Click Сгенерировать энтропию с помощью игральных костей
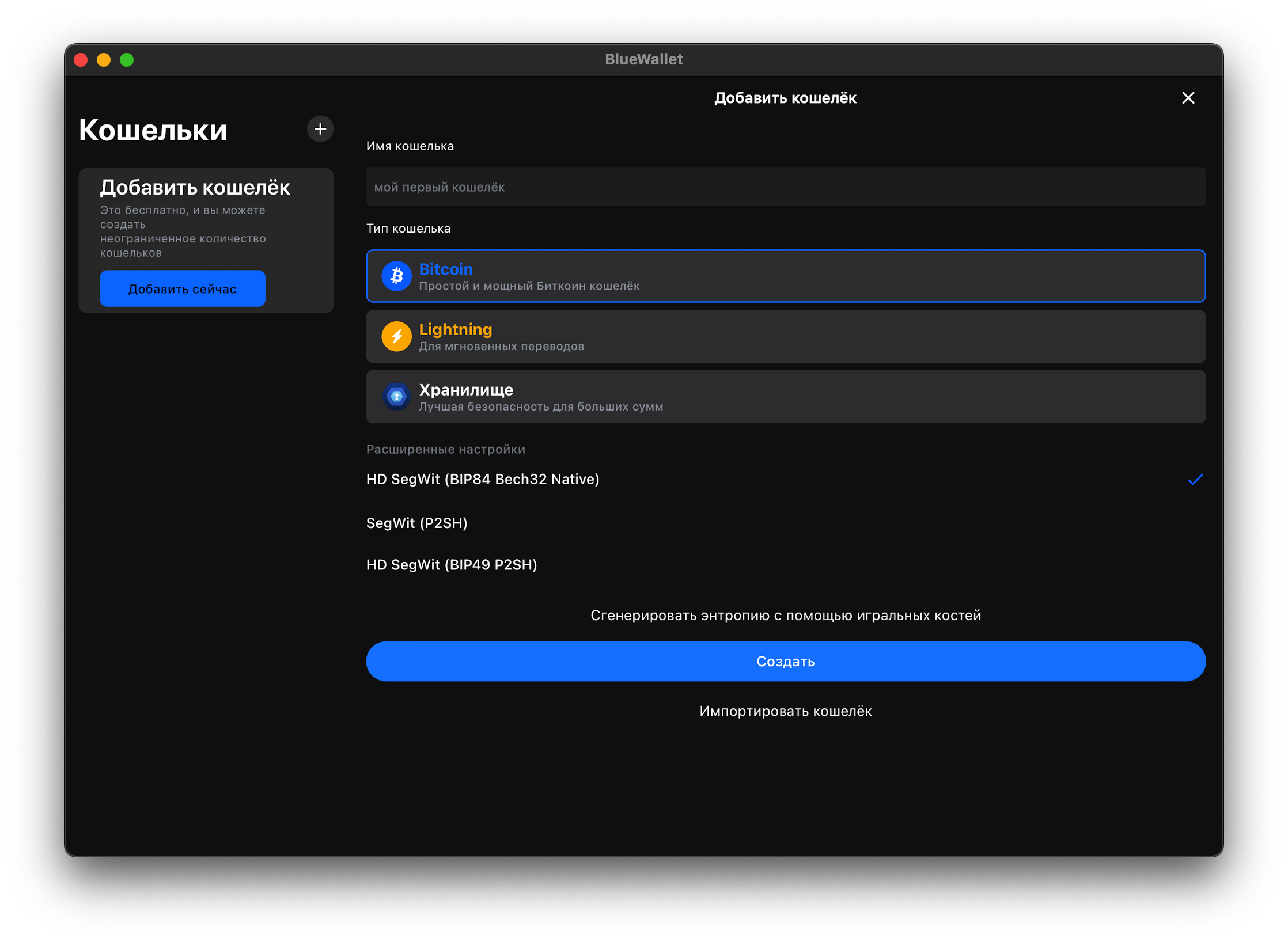Screen dimensions: 1288x942 point(786,615)
